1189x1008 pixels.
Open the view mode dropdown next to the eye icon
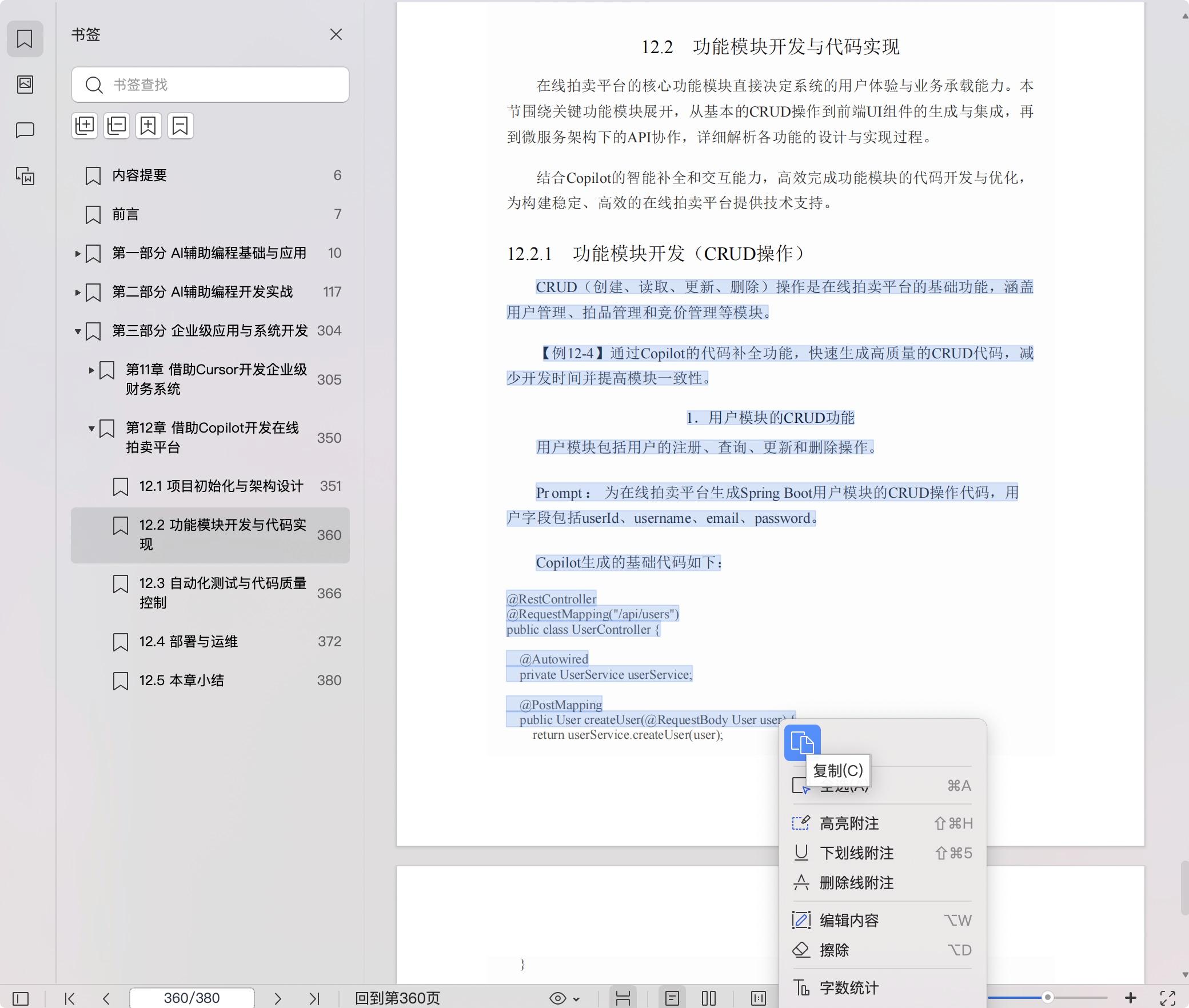576,999
